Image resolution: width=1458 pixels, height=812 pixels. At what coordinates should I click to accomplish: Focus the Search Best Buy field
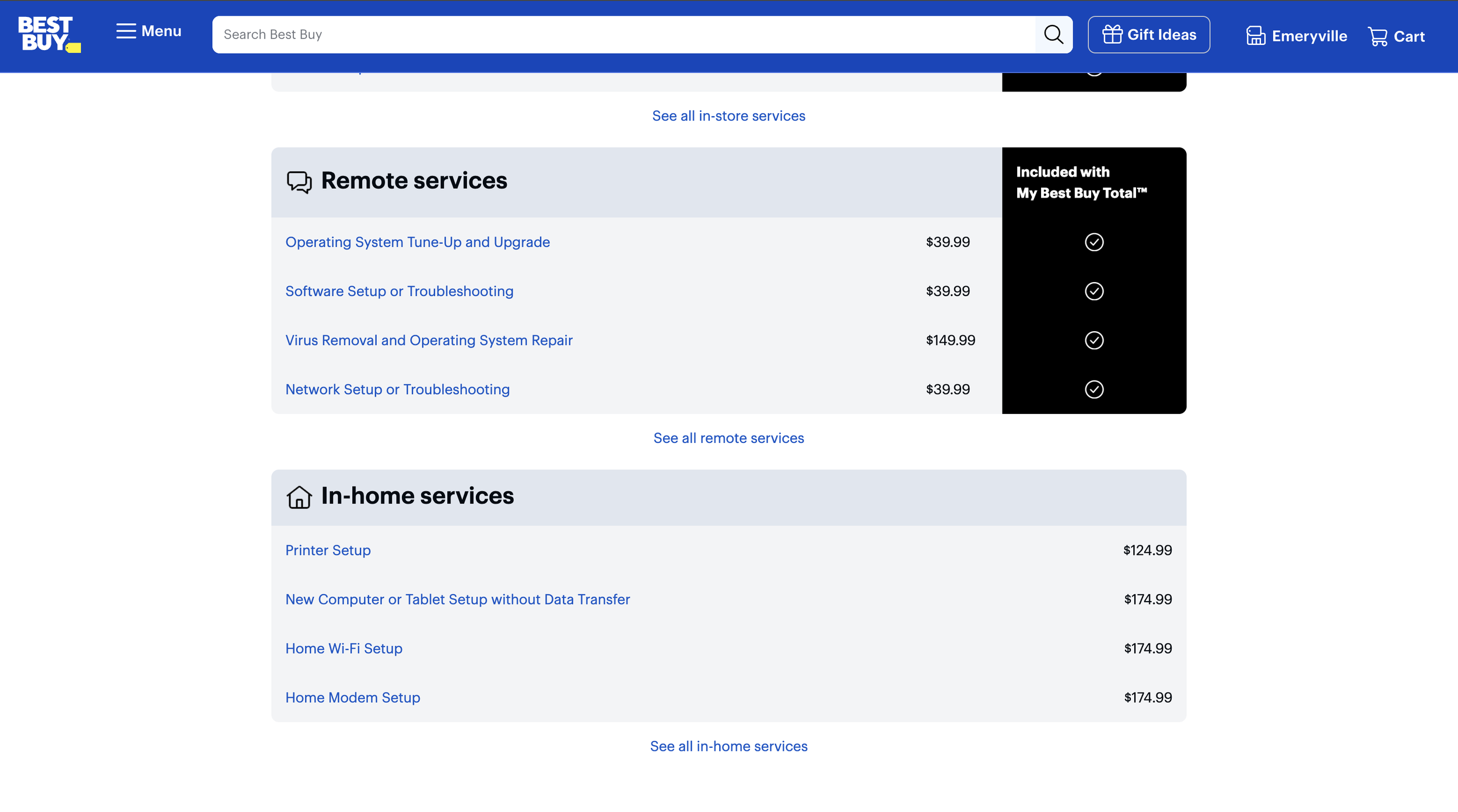tap(623, 34)
